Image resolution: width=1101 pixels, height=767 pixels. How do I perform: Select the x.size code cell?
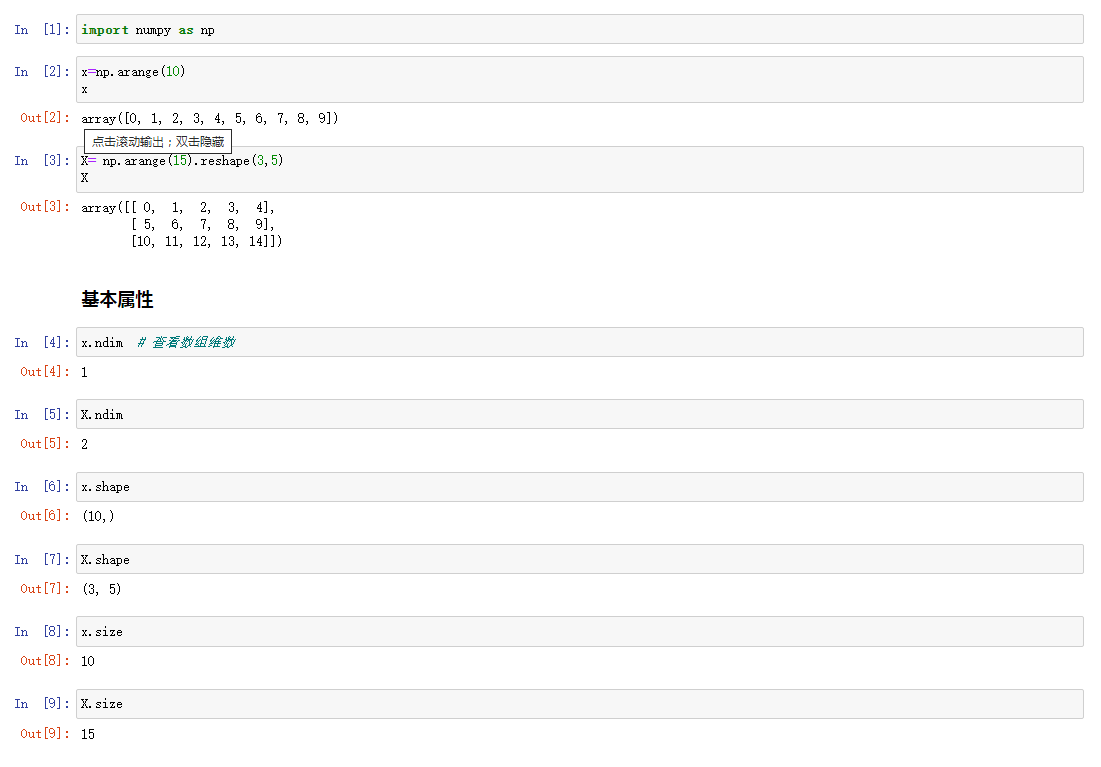tap(579, 631)
